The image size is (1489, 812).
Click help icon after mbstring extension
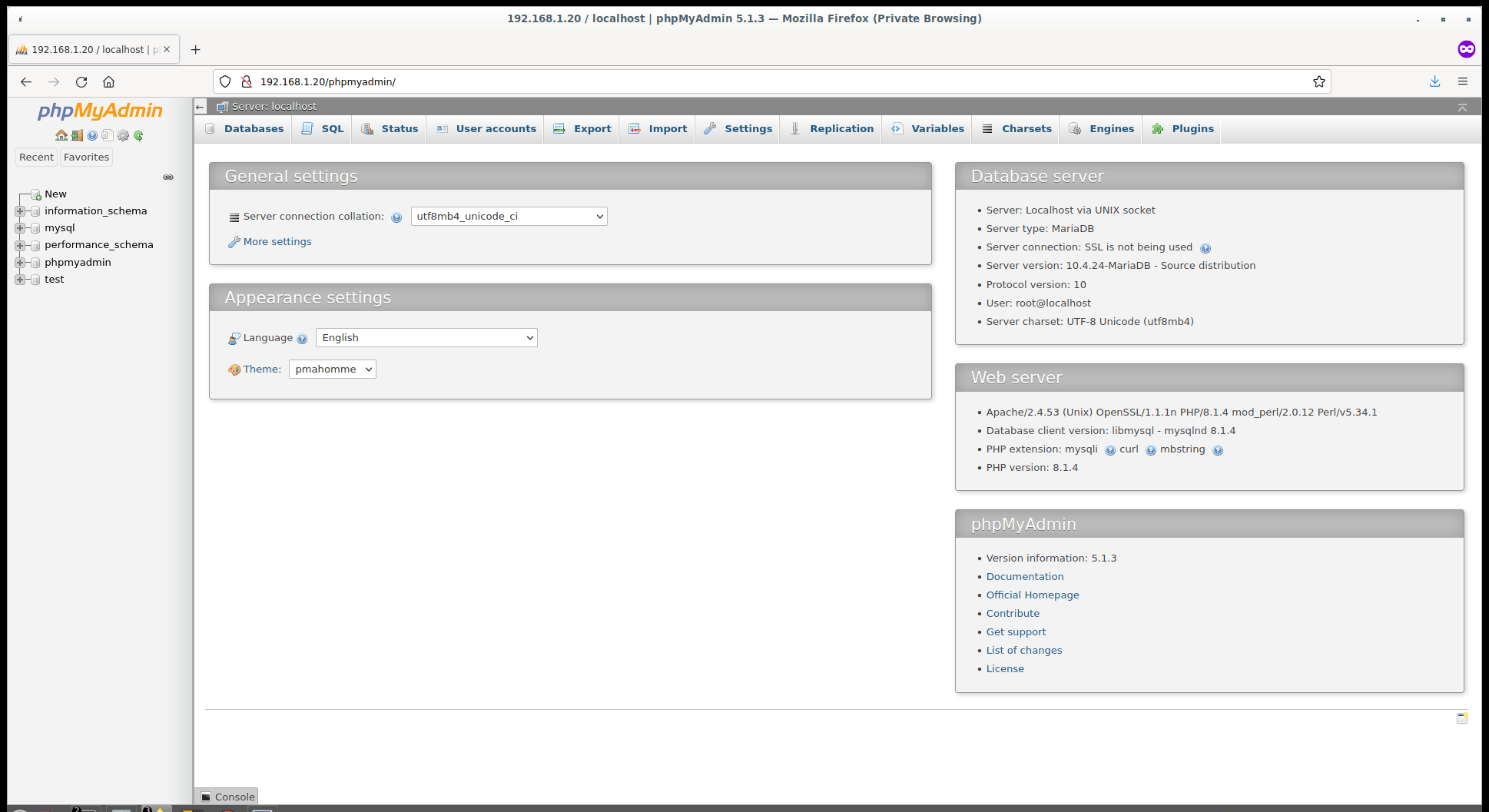pos(1218,451)
